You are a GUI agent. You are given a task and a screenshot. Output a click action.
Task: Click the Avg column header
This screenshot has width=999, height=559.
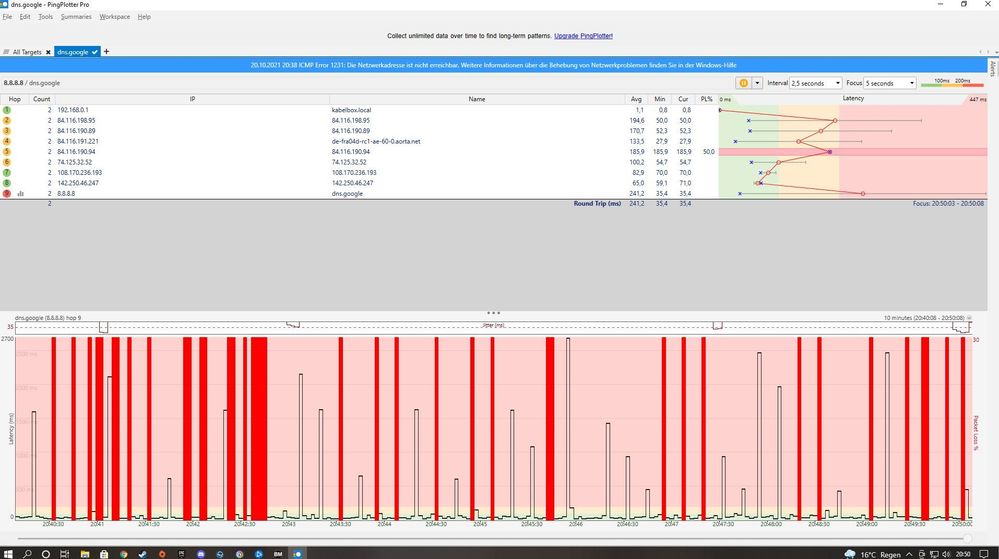(636, 99)
